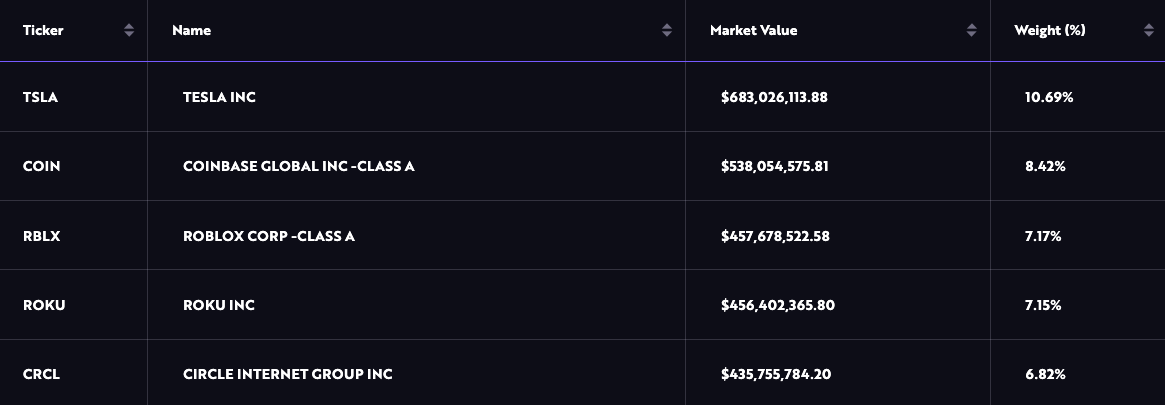Select the ROKU ticker cell
Screen dimensions: 1165x405
click(44, 305)
